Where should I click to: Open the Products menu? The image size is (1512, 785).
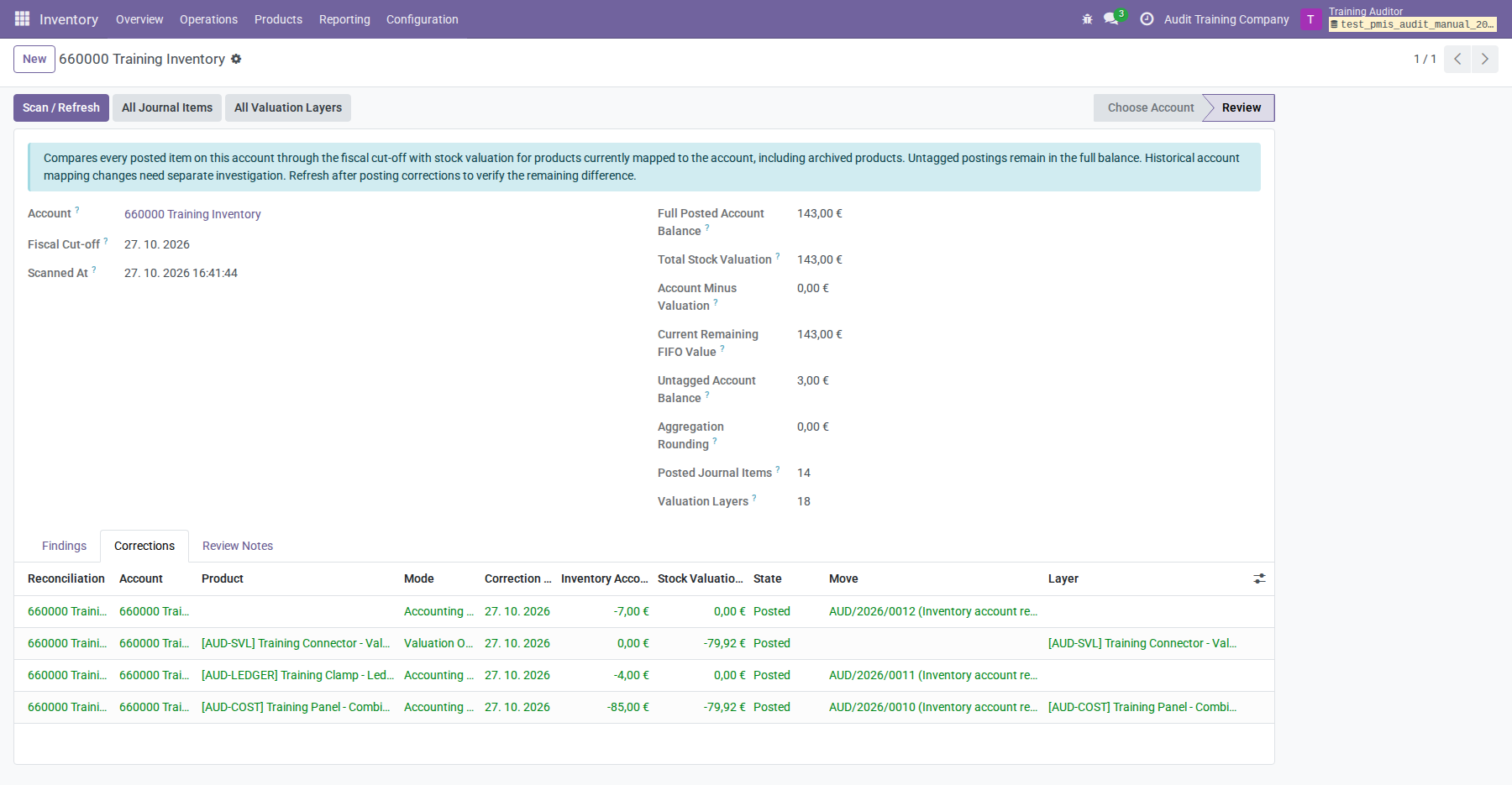point(278,19)
